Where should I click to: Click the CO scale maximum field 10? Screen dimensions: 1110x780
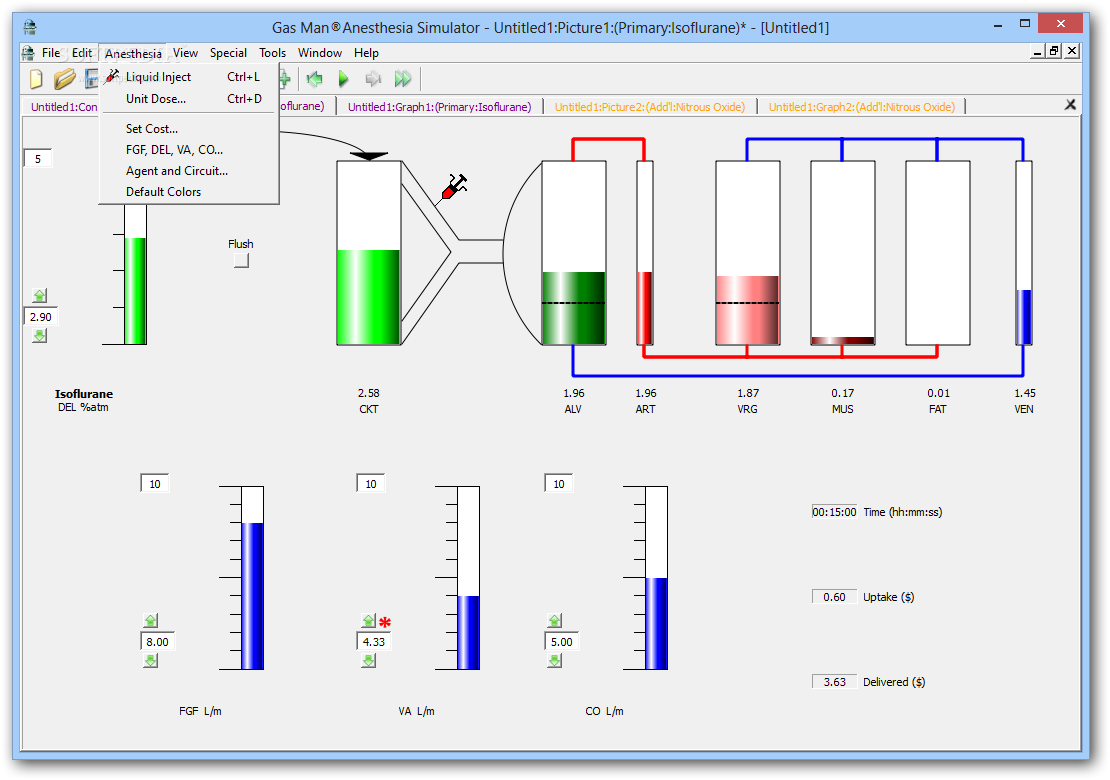point(559,483)
